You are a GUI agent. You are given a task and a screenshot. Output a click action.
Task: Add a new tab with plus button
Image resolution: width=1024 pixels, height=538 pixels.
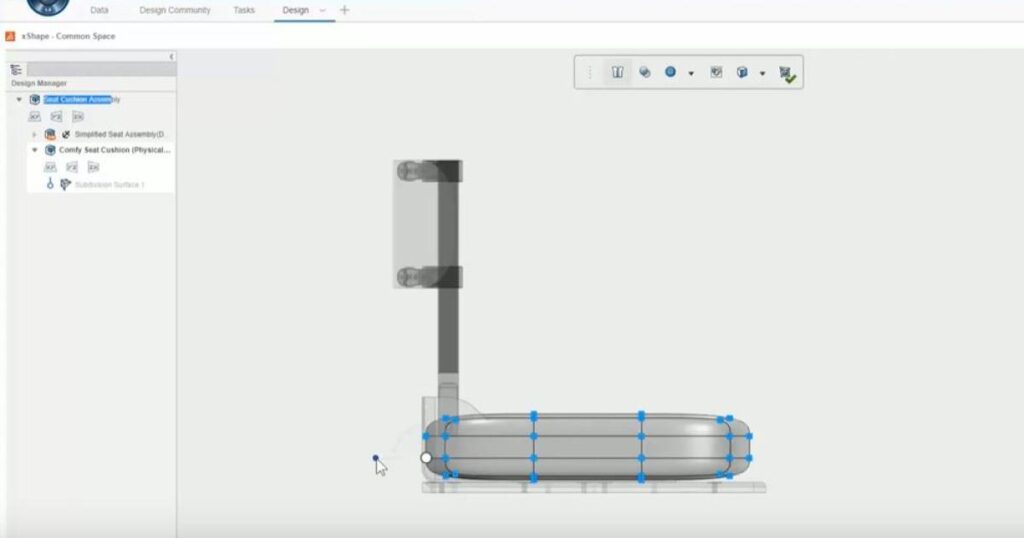coord(345,10)
